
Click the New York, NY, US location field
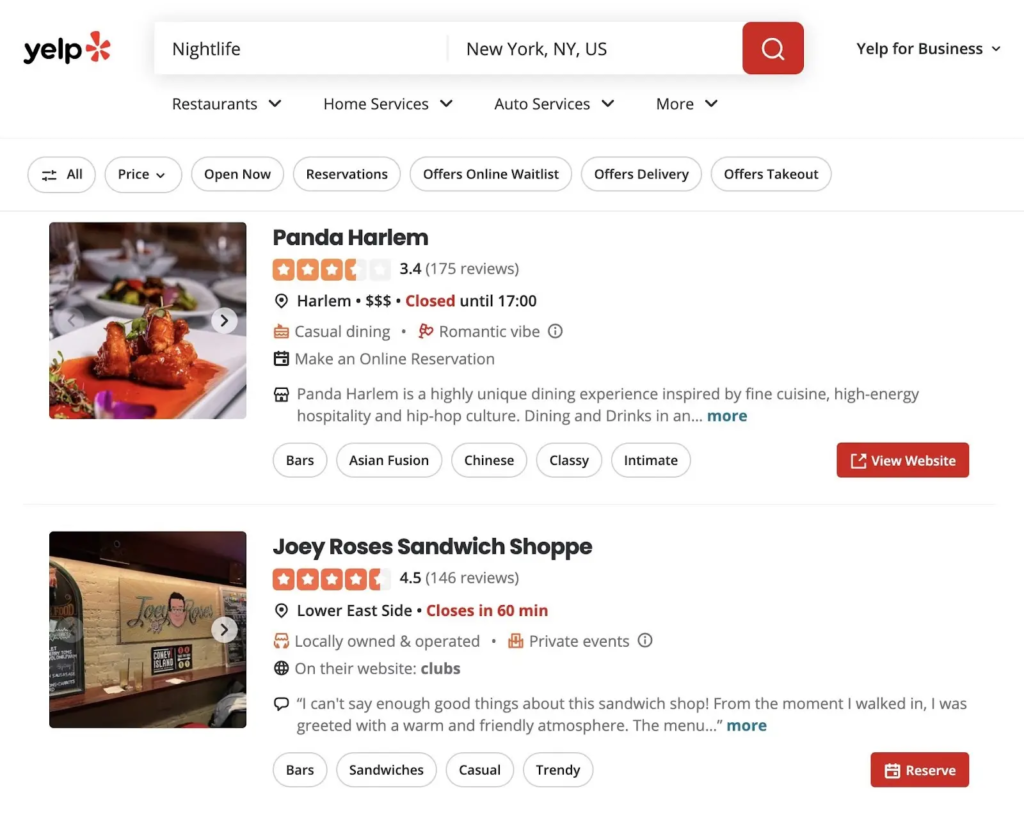pyautogui.click(x=596, y=49)
